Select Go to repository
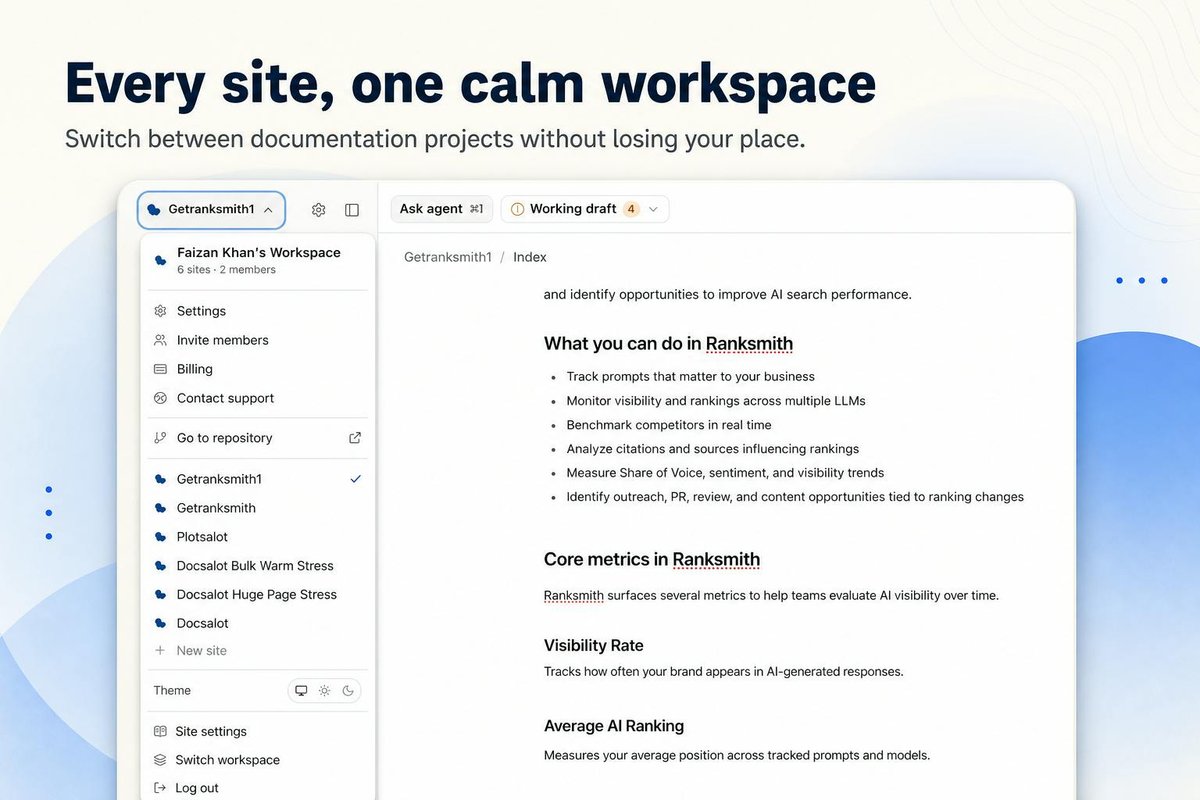The width and height of the screenshot is (1200, 800). point(258,438)
